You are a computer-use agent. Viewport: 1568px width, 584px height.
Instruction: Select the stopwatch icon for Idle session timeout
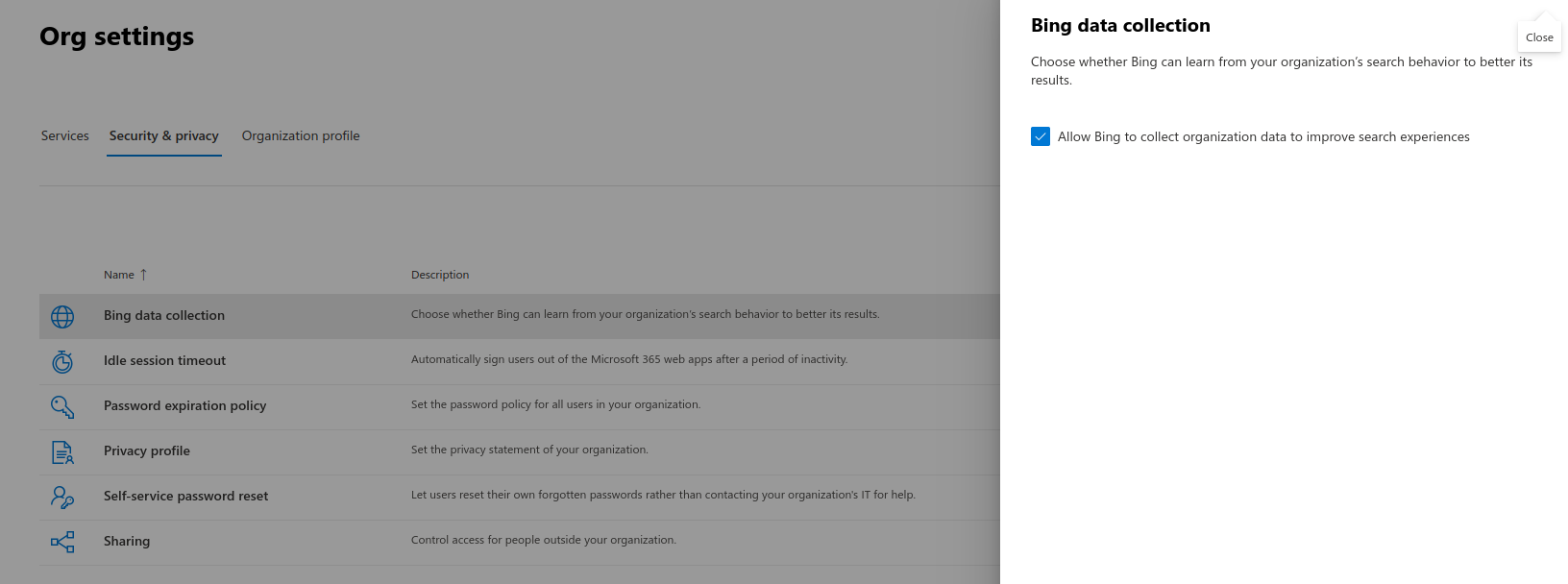pos(62,360)
